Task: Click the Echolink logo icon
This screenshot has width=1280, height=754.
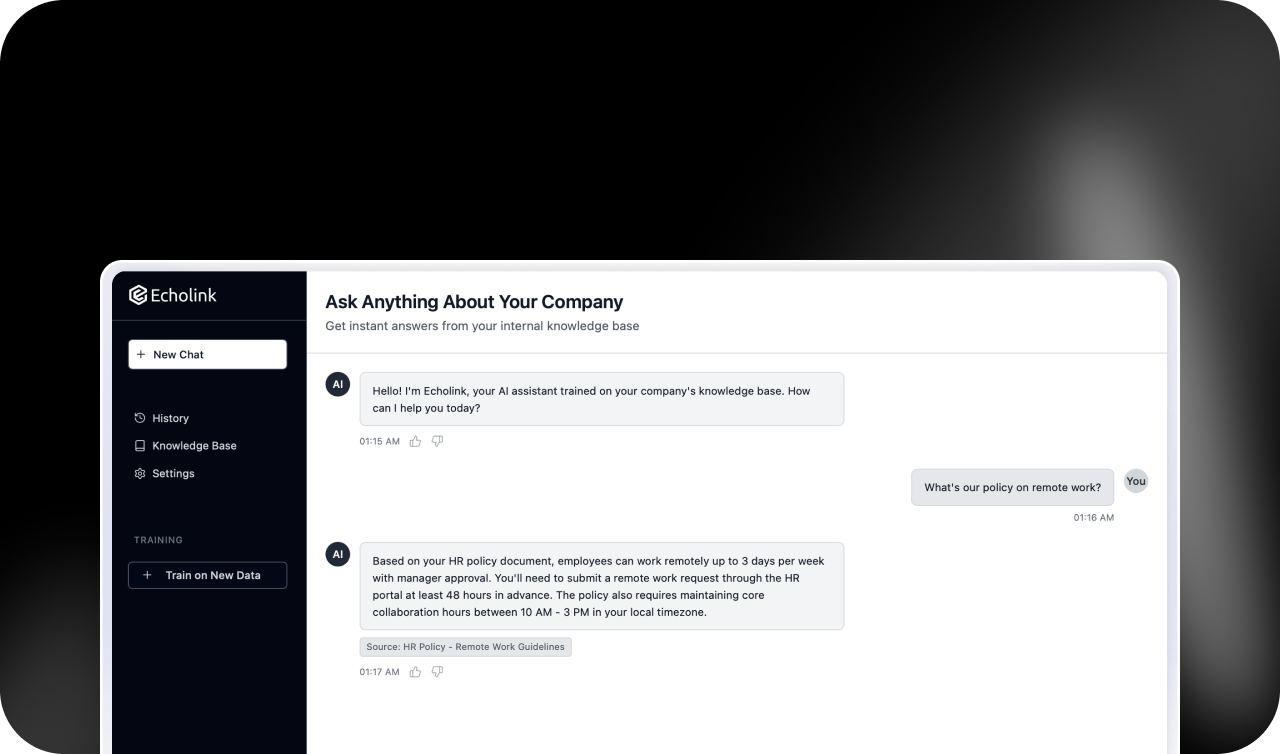Action: point(138,295)
